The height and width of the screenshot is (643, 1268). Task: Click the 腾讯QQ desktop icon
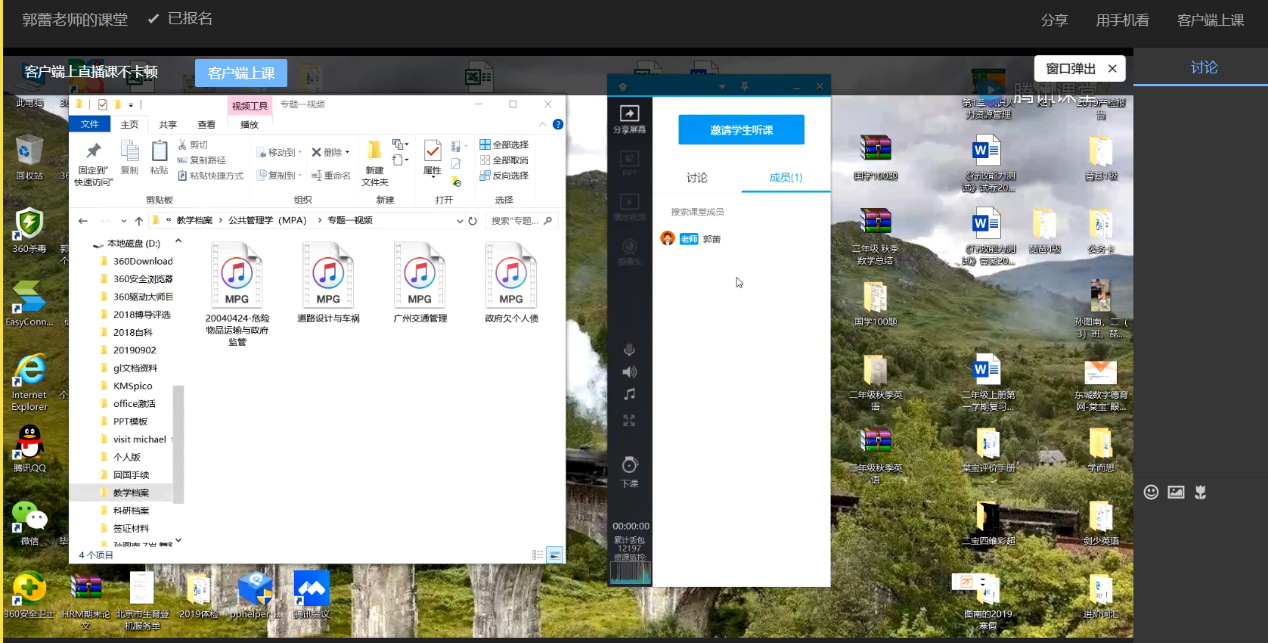click(29, 448)
